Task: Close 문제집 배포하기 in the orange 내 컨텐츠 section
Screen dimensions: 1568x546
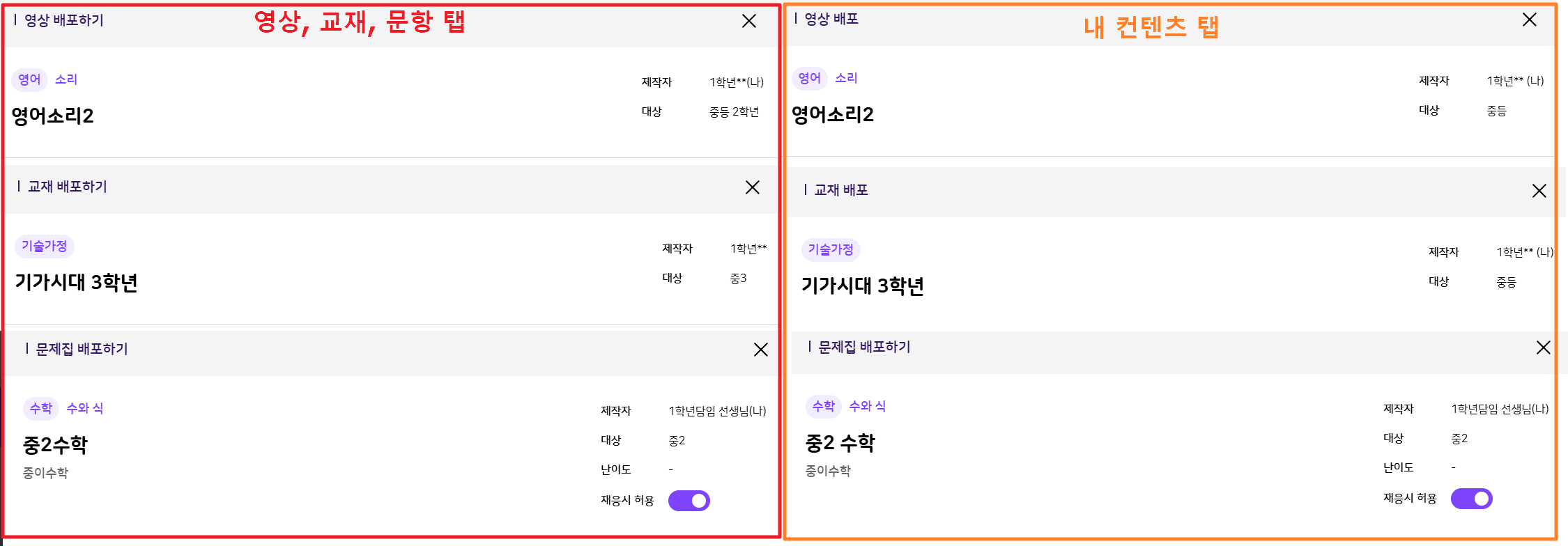Action: point(1543,348)
